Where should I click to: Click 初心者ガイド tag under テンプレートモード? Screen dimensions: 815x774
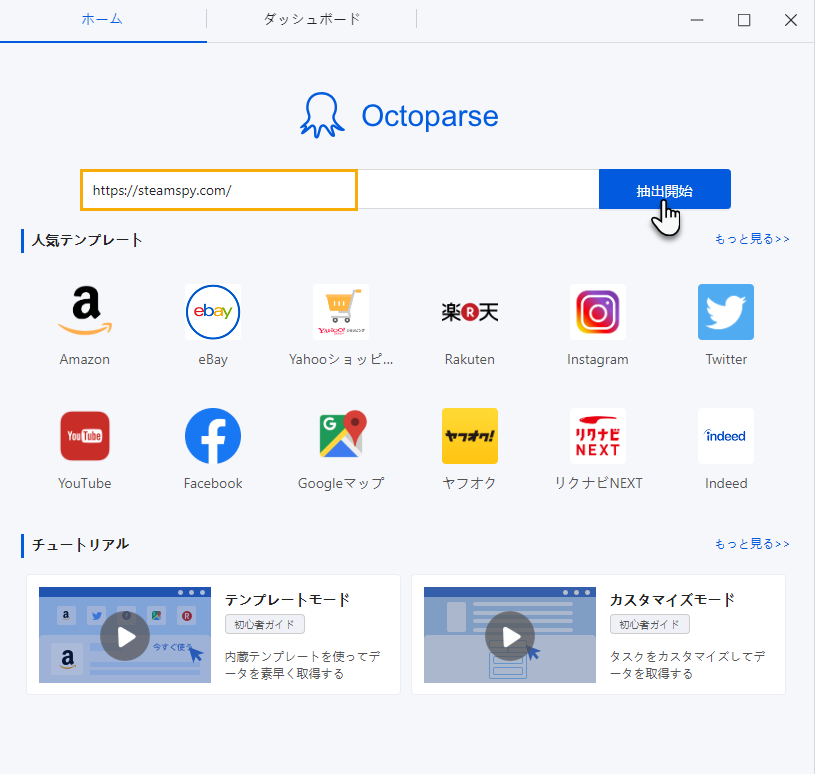pos(265,624)
